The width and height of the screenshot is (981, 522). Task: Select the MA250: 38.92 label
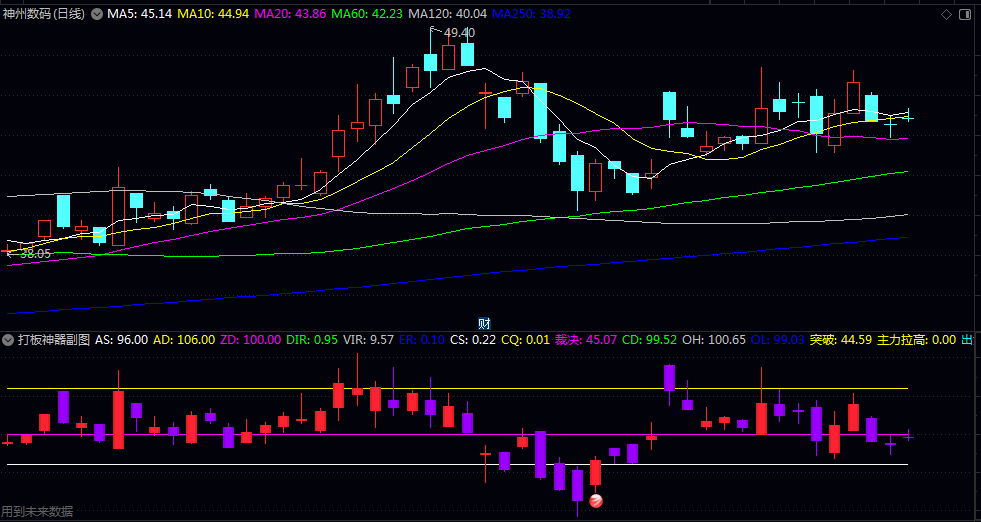click(532, 14)
